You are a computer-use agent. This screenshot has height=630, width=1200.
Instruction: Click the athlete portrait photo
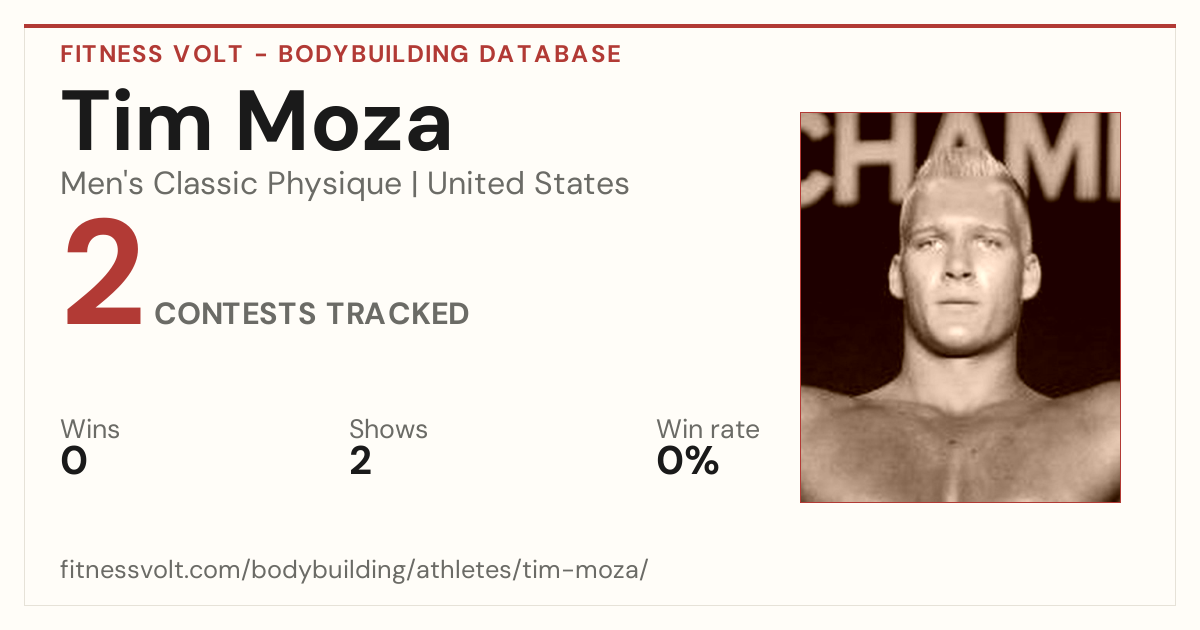(960, 307)
